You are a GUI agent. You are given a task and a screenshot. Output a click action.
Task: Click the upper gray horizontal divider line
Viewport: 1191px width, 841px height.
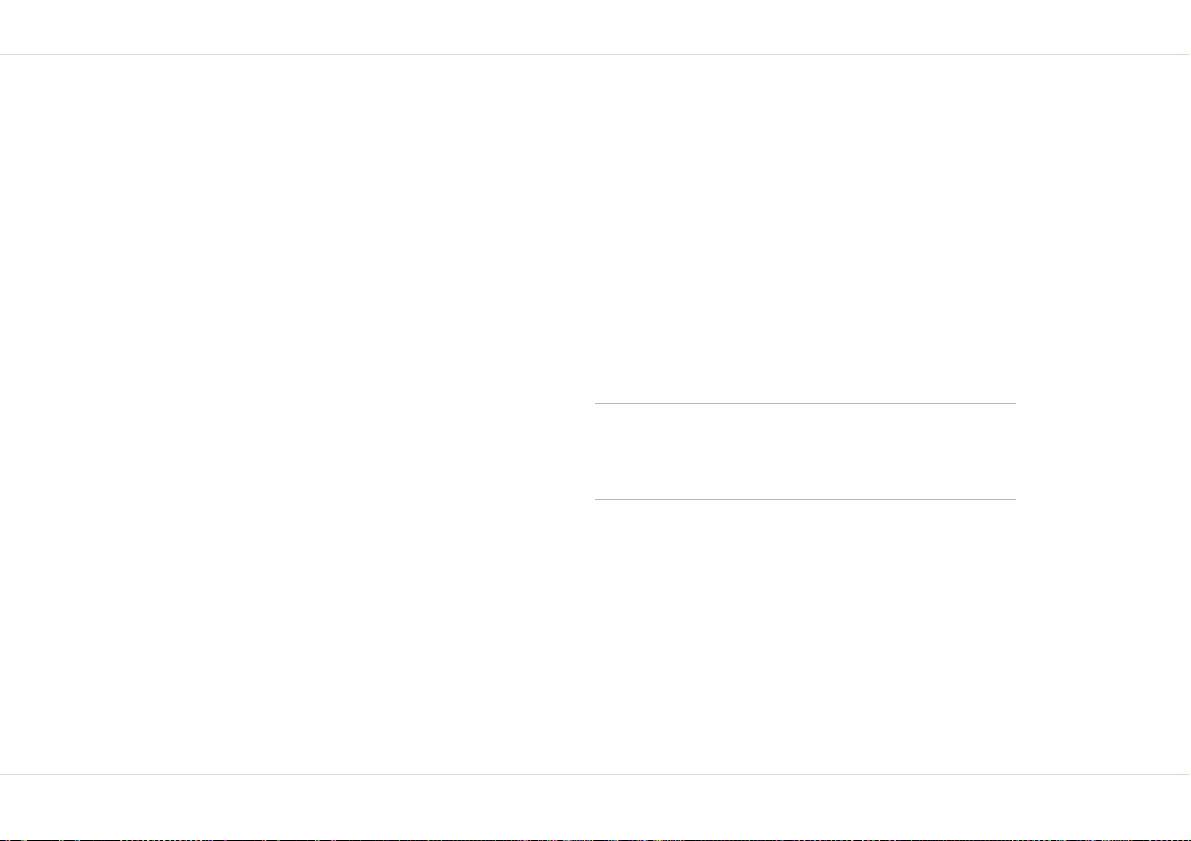click(x=805, y=403)
